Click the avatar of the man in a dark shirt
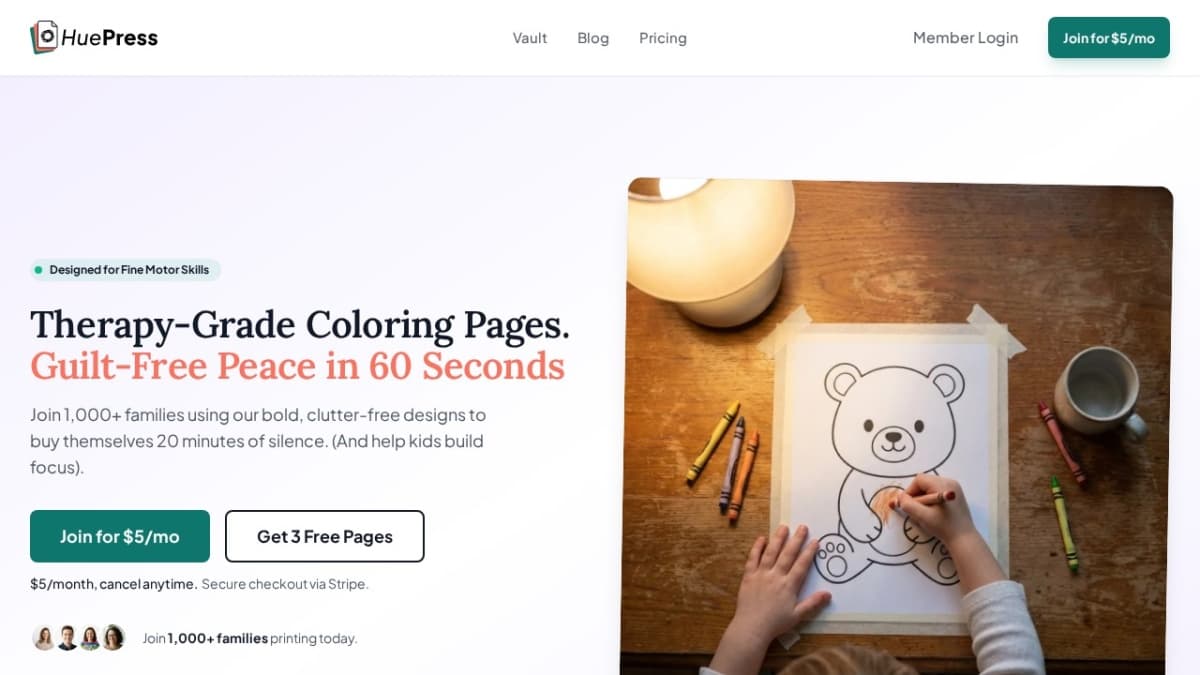The width and height of the screenshot is (1200, 675). click(x=67, y=638)
